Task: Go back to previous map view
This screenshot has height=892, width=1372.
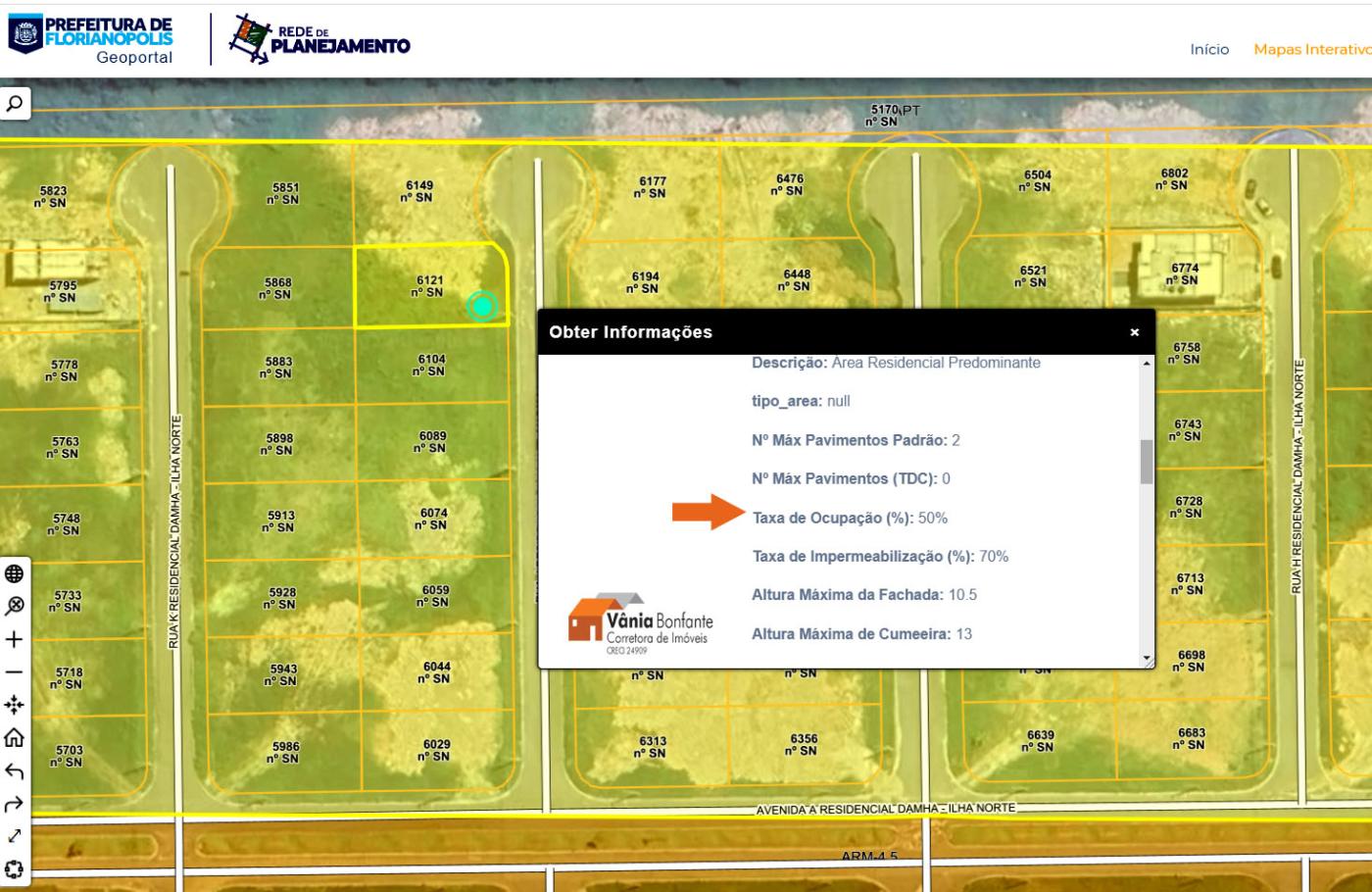Action: click(15, 771)
